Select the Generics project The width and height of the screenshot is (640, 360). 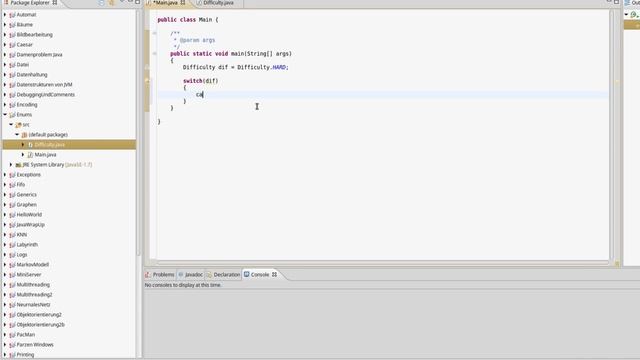(27, 195)
